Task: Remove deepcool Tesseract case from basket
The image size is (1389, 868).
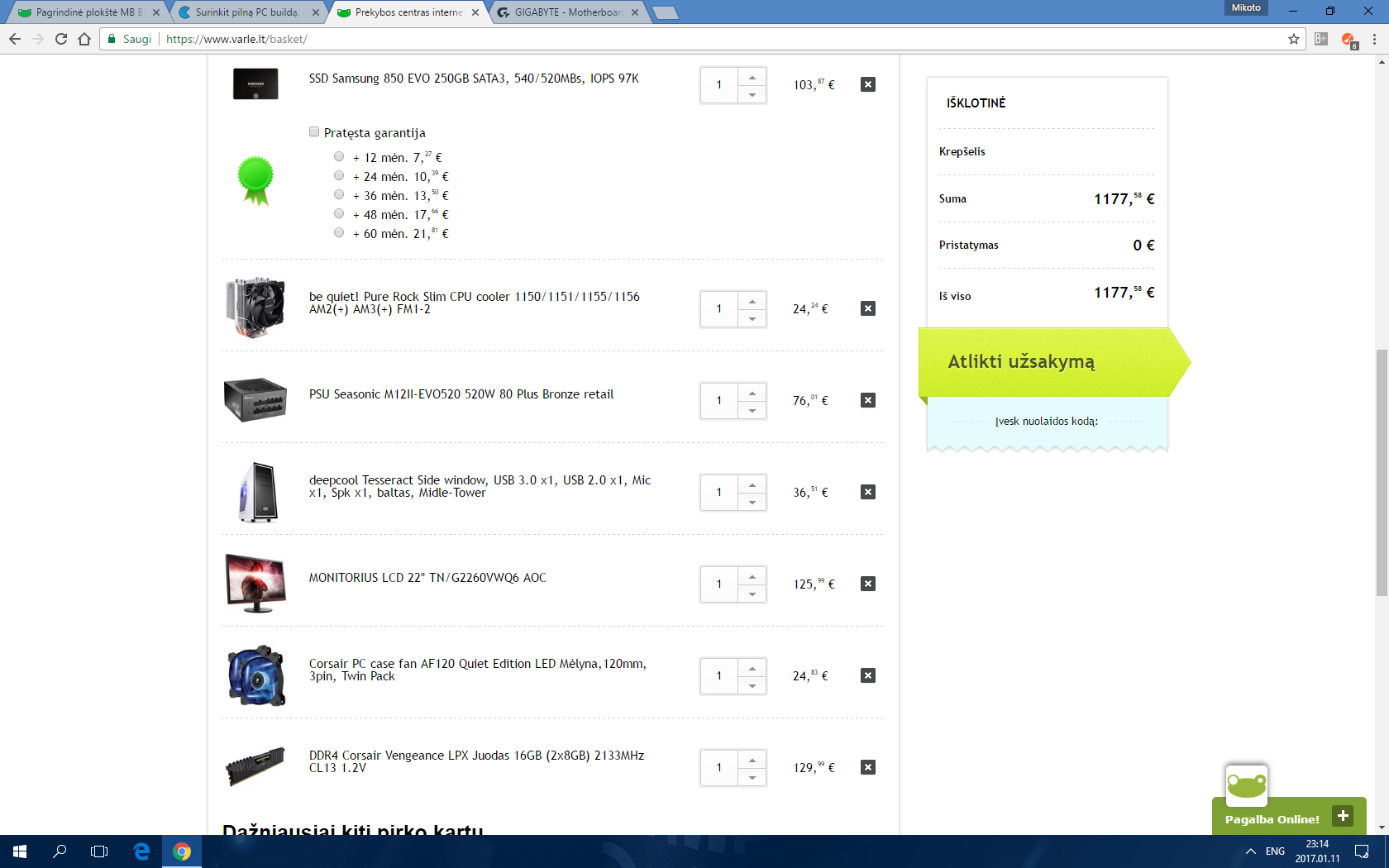Action: point(867,492)
